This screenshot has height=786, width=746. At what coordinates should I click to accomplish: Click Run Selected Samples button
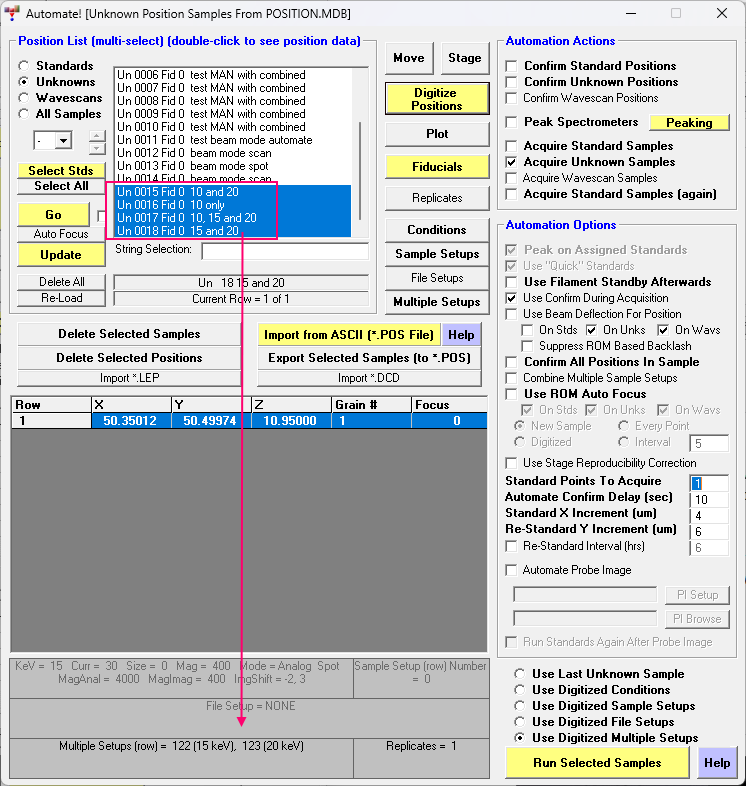tap(597, 763)
